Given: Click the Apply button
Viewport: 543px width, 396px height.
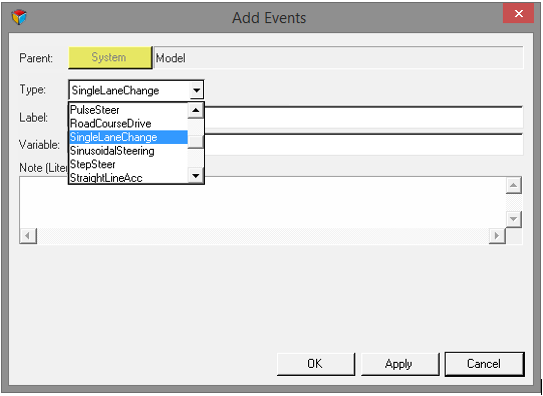Looking at the screenshot, I should tap(400, 364).
